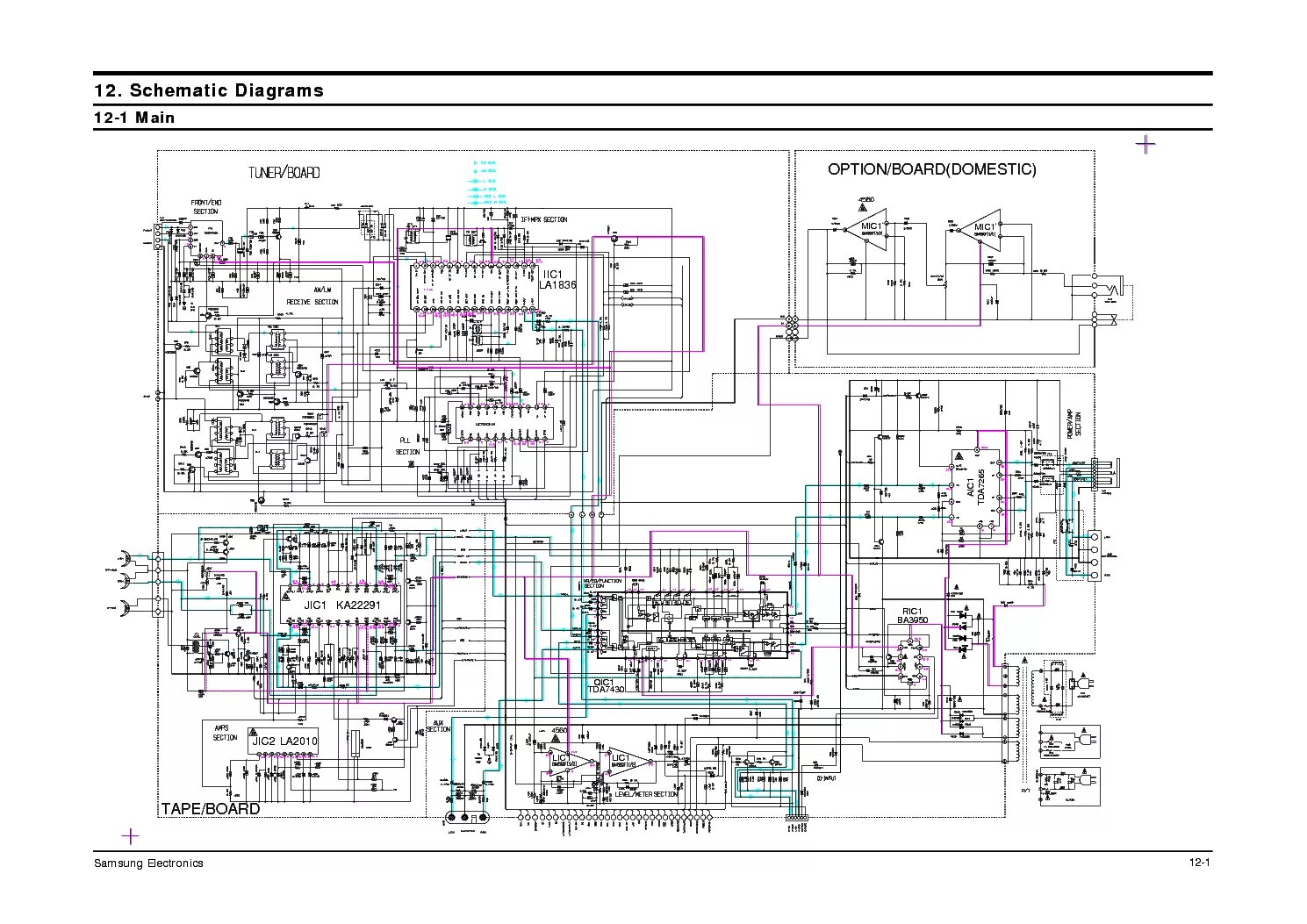1307x924 pixels.
Task: Click the '12-1 Main' subheading
Action: (x=134, y=118)
